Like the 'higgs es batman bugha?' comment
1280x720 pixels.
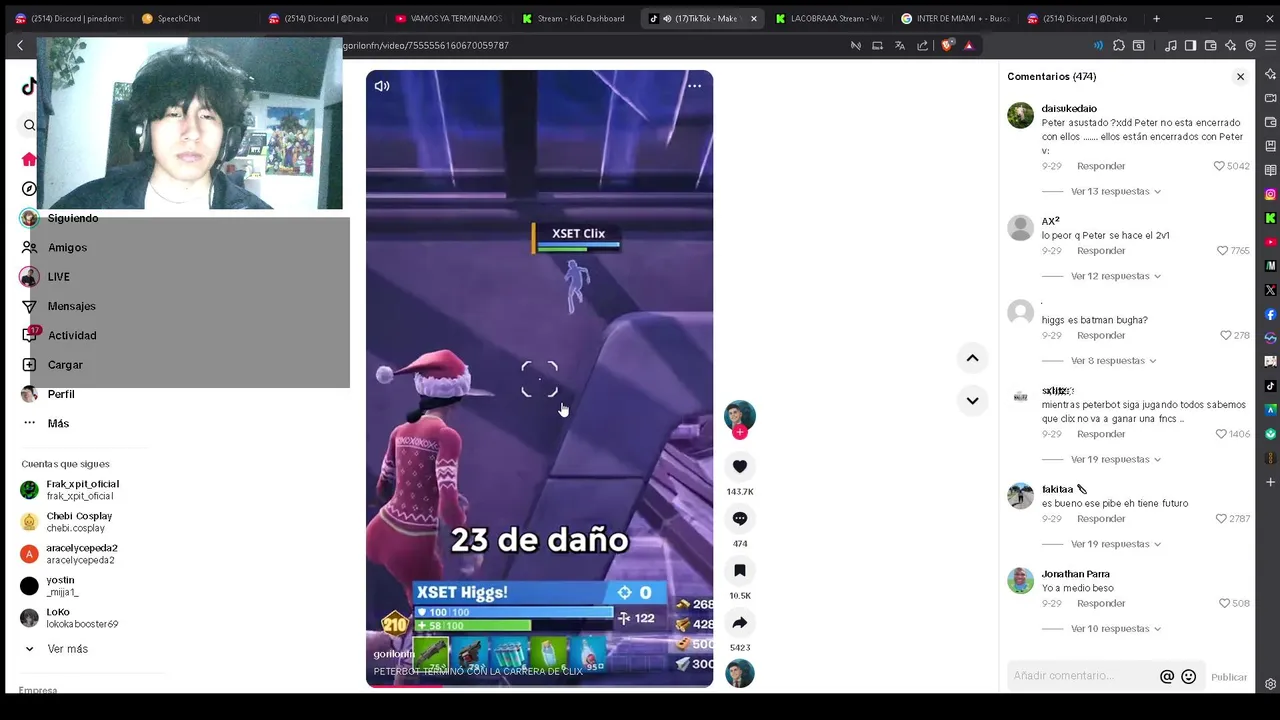click(x=1225, y=335)
